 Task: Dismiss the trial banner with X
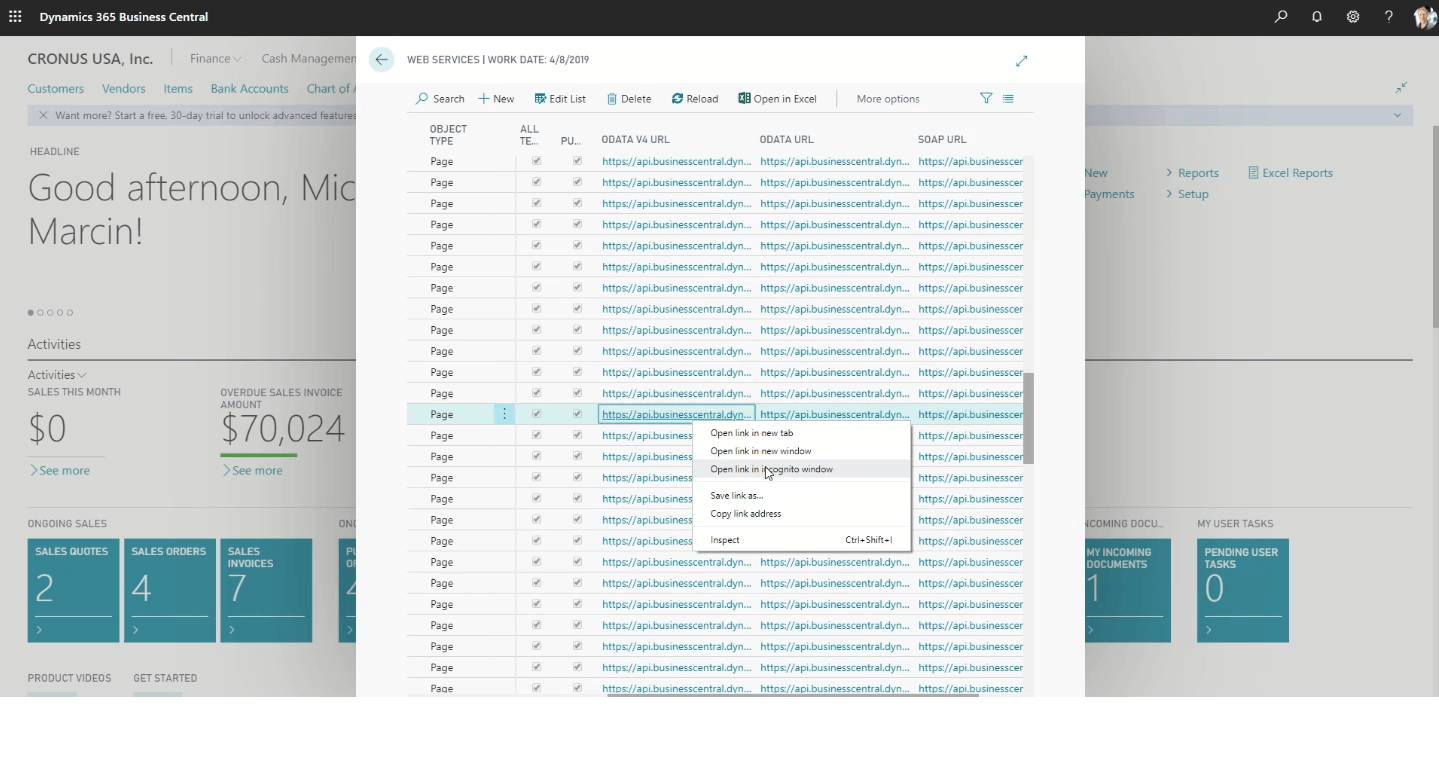pos(43,115)
